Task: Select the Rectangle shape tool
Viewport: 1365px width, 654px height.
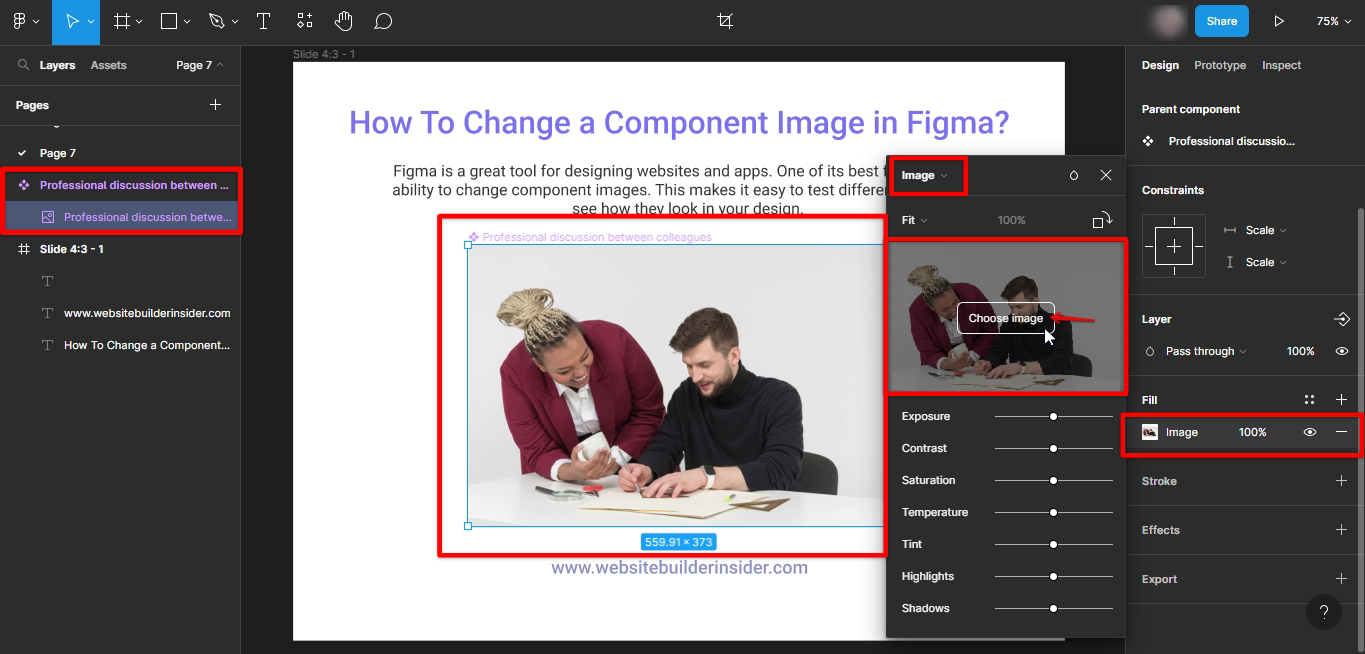Action: pos(169,21)
